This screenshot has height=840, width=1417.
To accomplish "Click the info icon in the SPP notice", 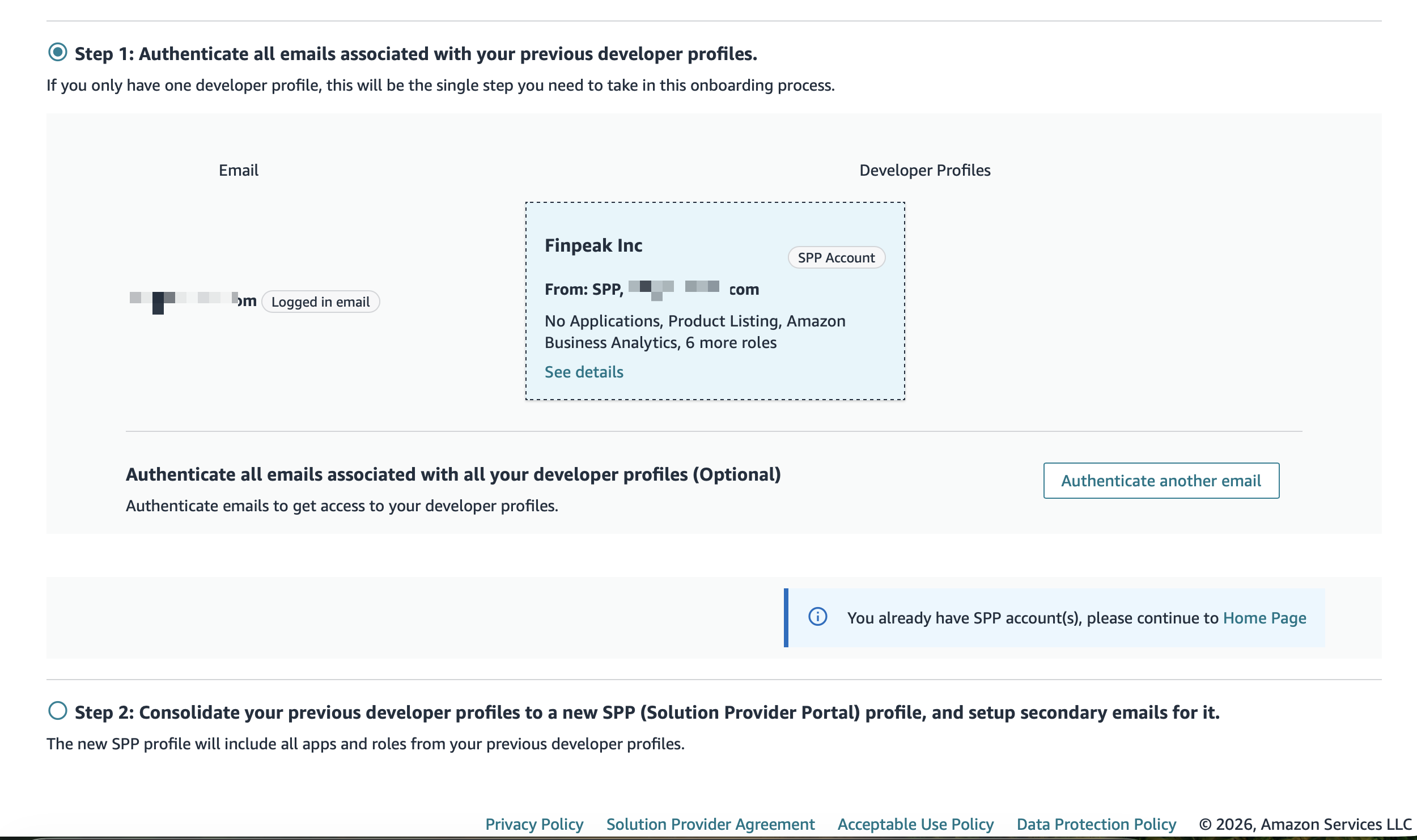I will (x=818, y=617).
